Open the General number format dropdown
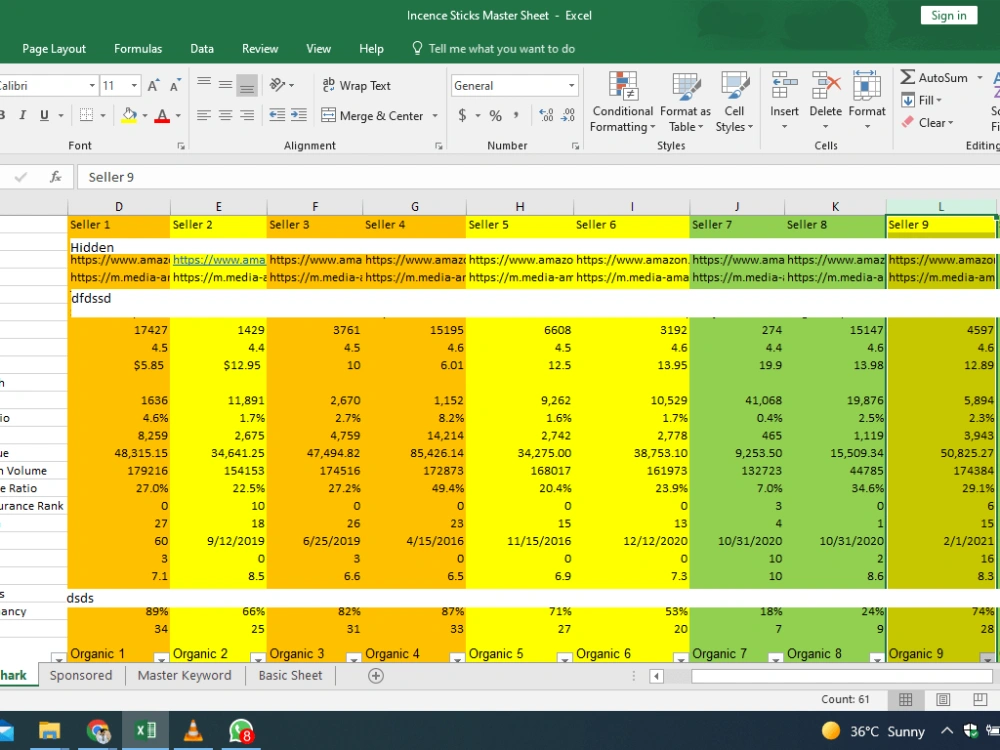This screenshot has height=750, width=1000. coord(571,85)
